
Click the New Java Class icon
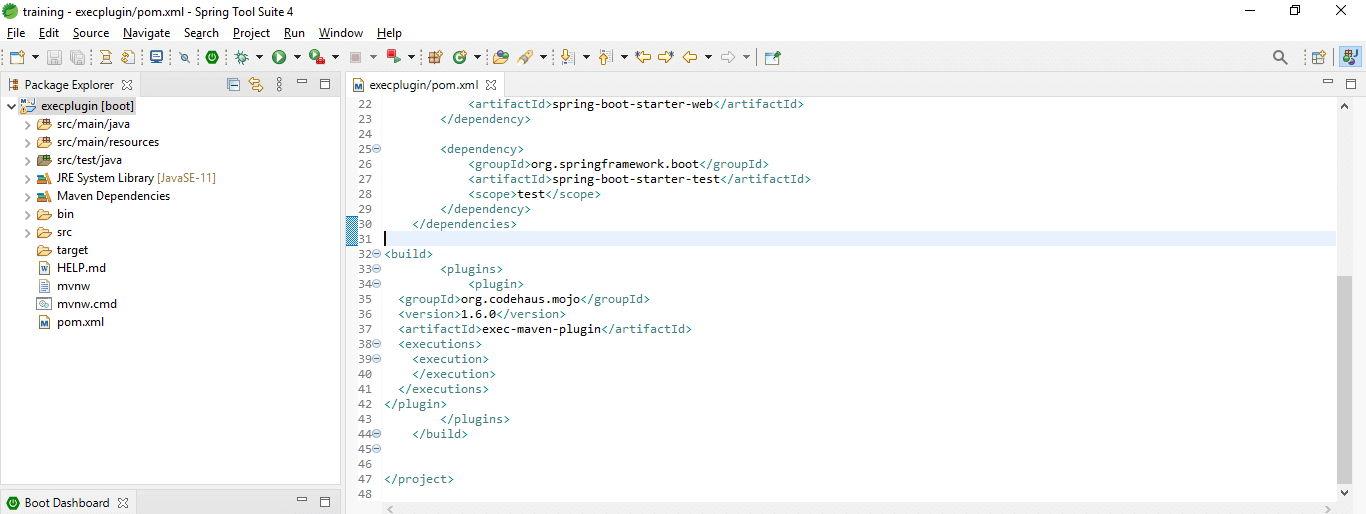tap(460, 58)
